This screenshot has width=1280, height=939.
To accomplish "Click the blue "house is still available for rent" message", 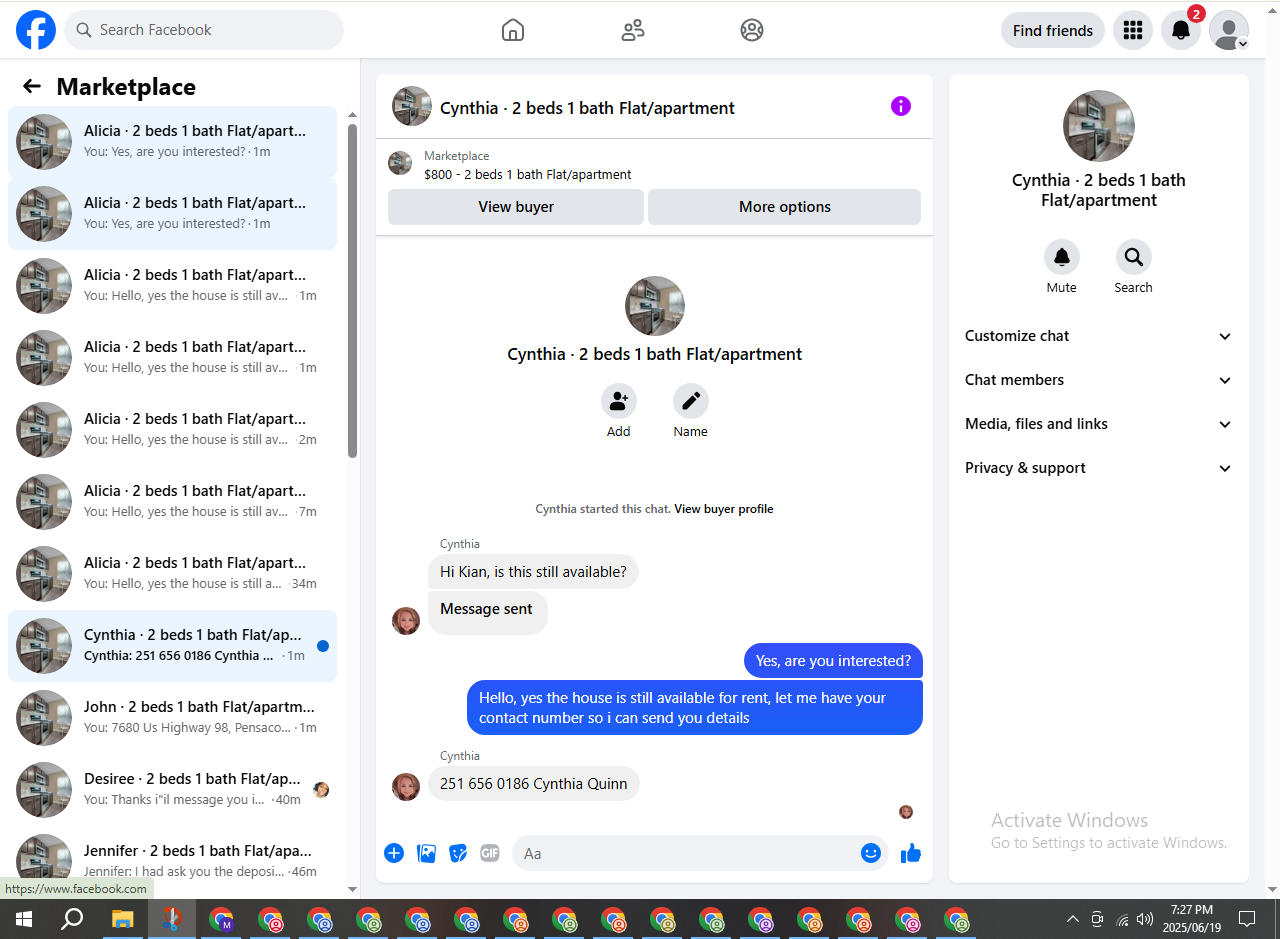I will point(695,708).
